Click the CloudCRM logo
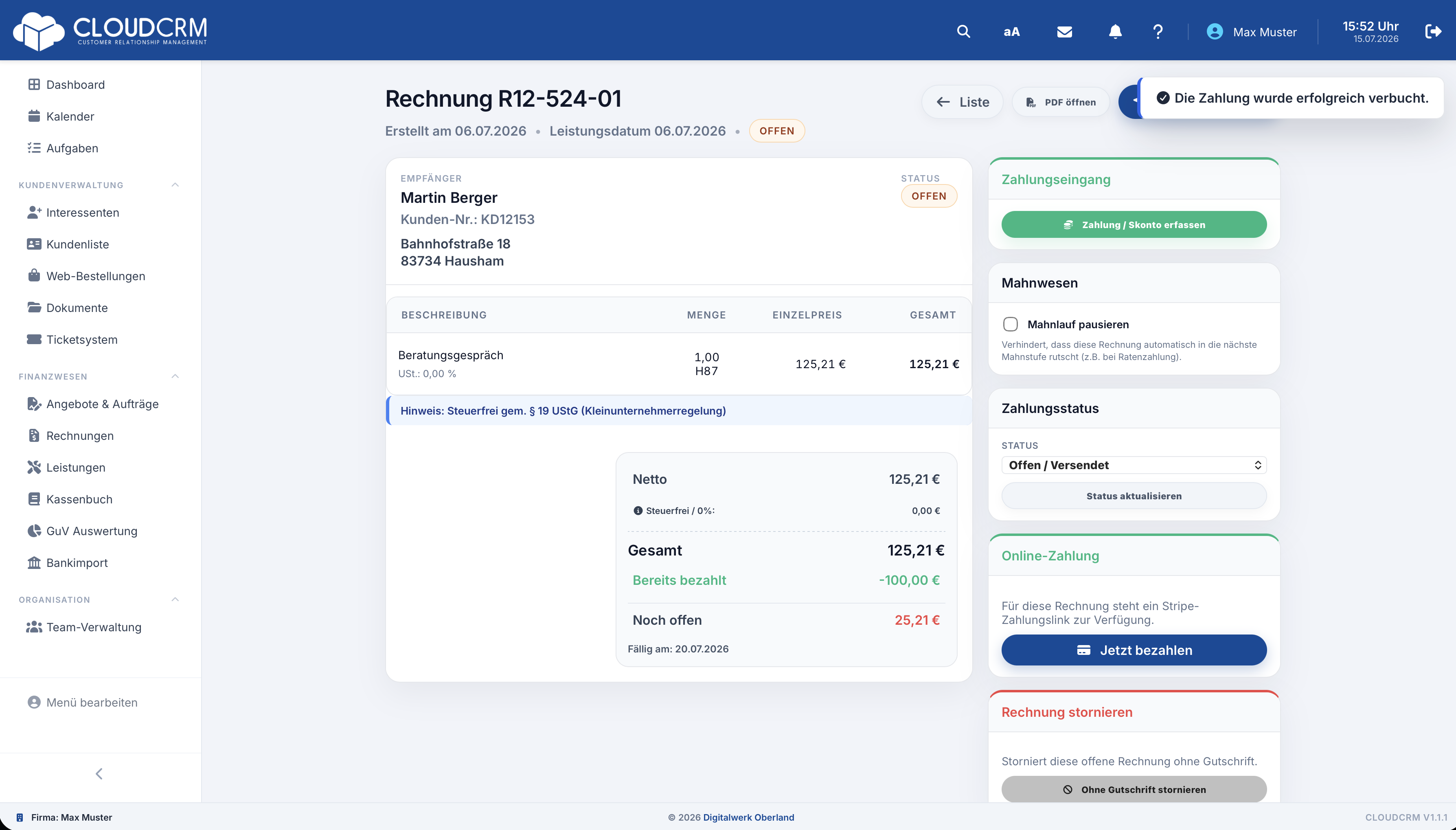The image size is (1456, 830). point(110,31)
